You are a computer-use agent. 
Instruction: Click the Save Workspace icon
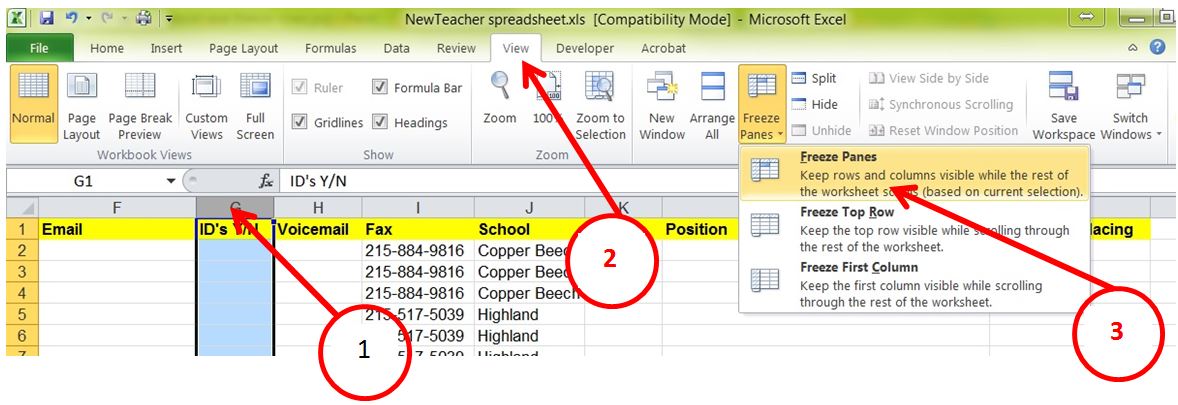pos(1063,89)
